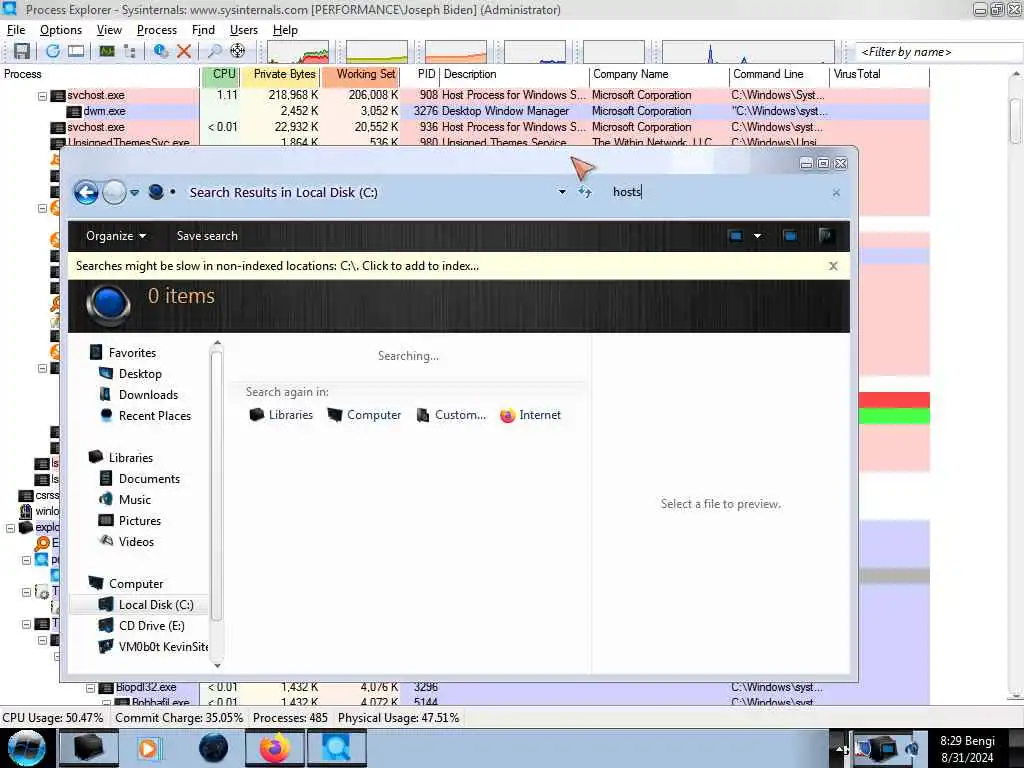Click the Back arrow in the search window
Viewport: 1024px width, 768px height.
[x=86, y=193]
